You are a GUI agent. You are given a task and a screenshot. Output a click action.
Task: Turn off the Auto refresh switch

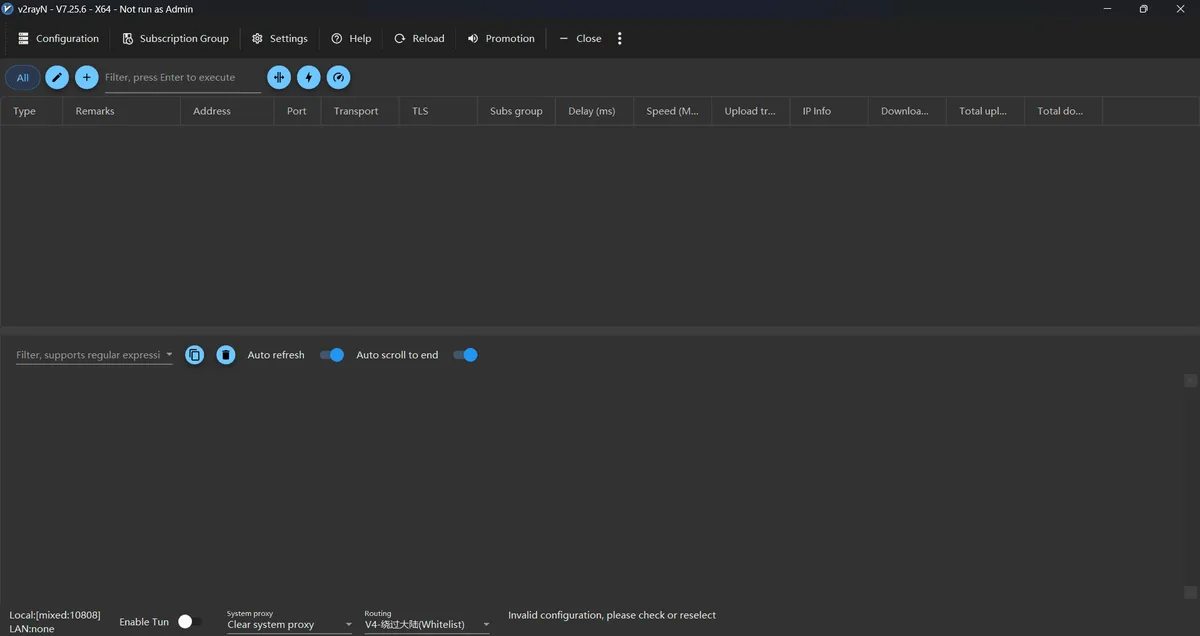[x=332, y=355]
